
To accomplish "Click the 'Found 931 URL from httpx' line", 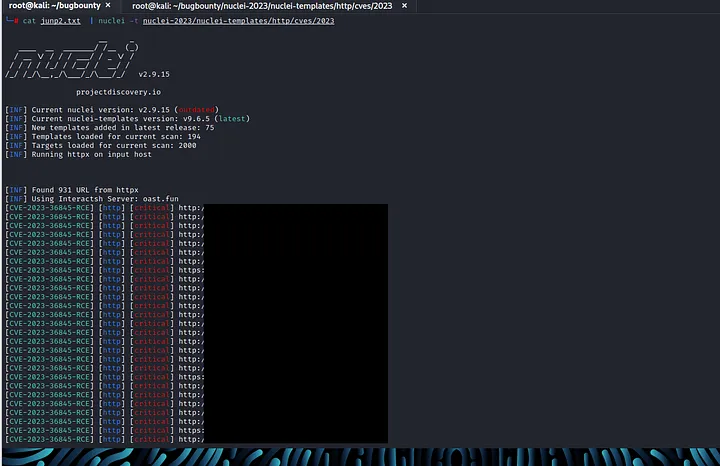I will tap(72, 190).
